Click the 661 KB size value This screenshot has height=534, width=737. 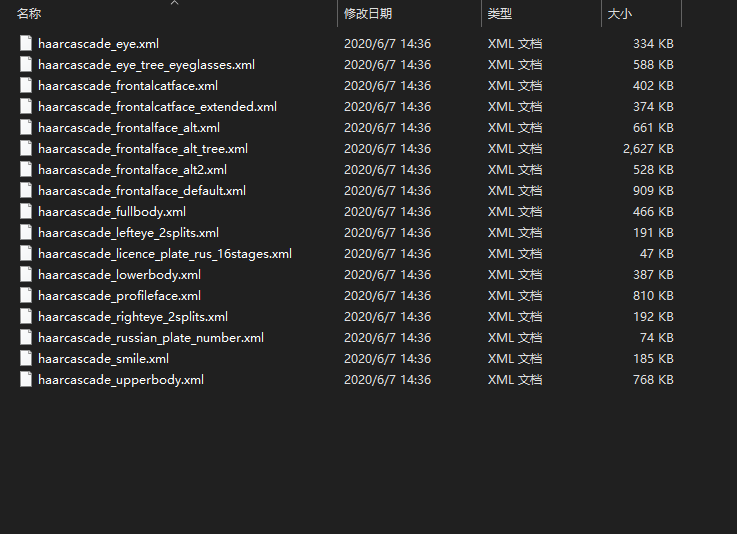[x=653, y=128]
